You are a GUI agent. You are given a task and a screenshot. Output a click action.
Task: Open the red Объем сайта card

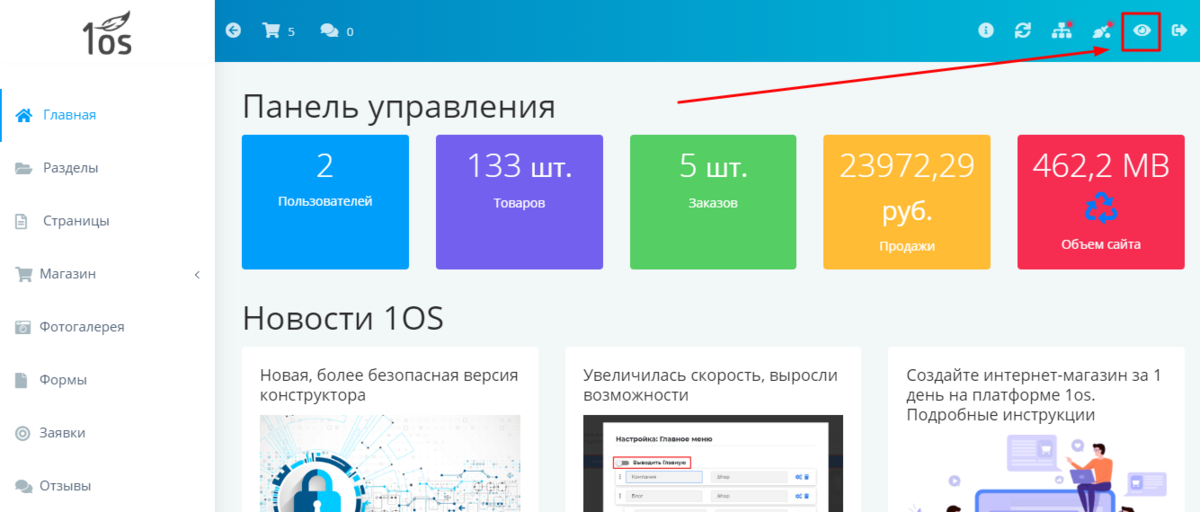[1101, 202]
